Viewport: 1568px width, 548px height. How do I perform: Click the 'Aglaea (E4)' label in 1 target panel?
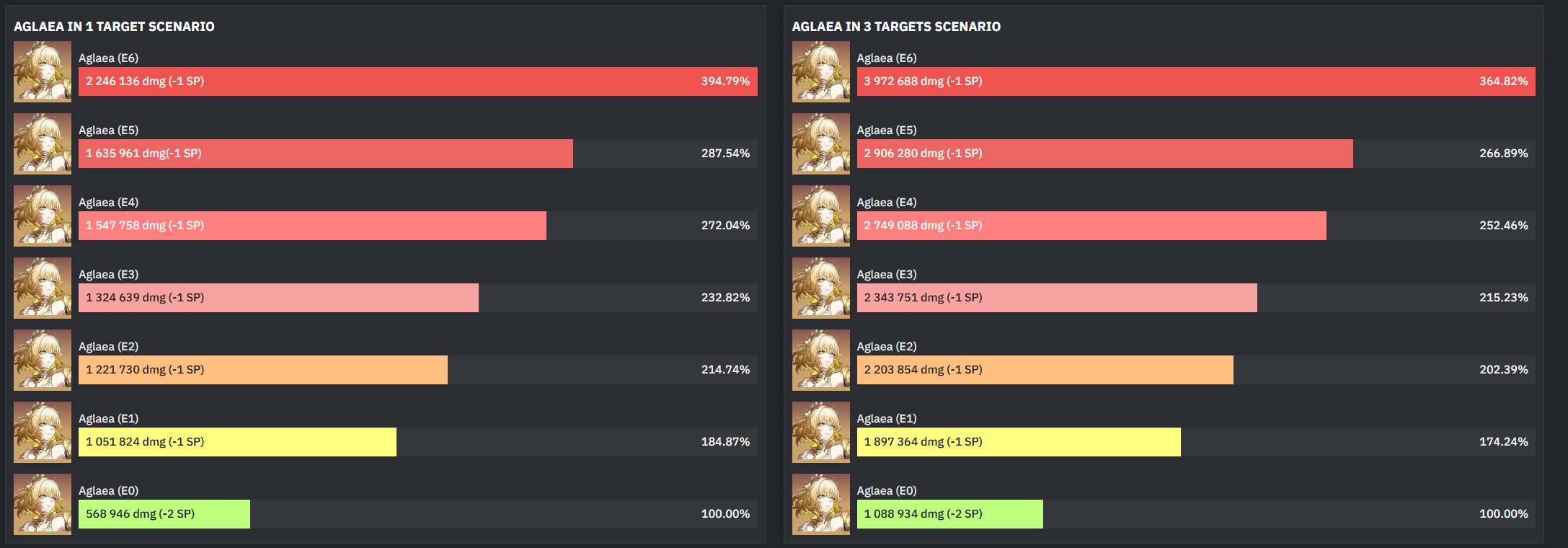108,203
